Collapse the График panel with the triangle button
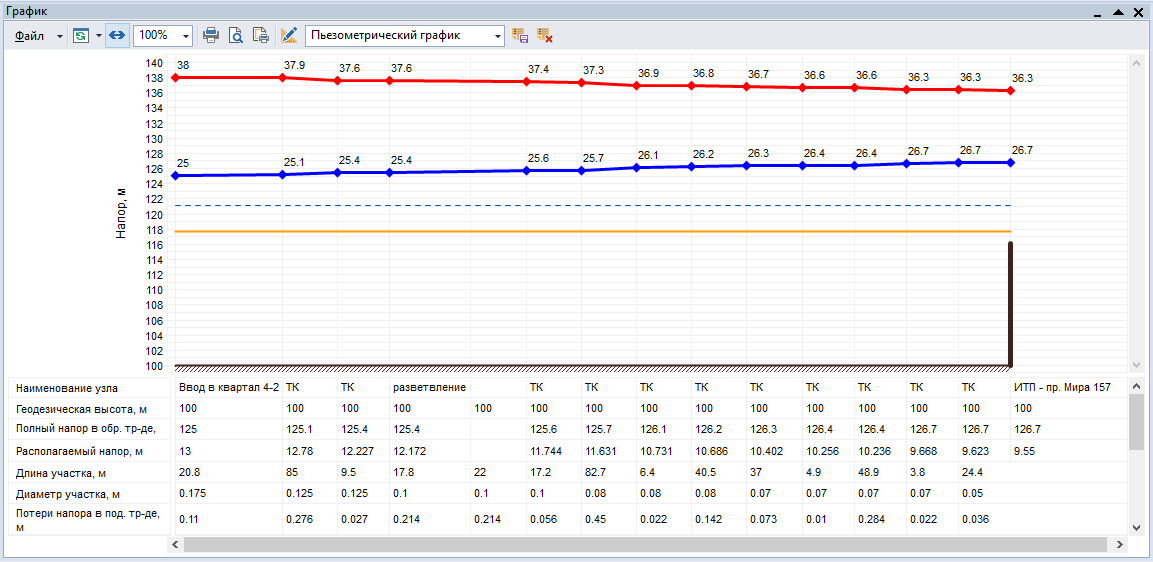The width and height of the screenshot is (1153, 562). (1119, 12)
